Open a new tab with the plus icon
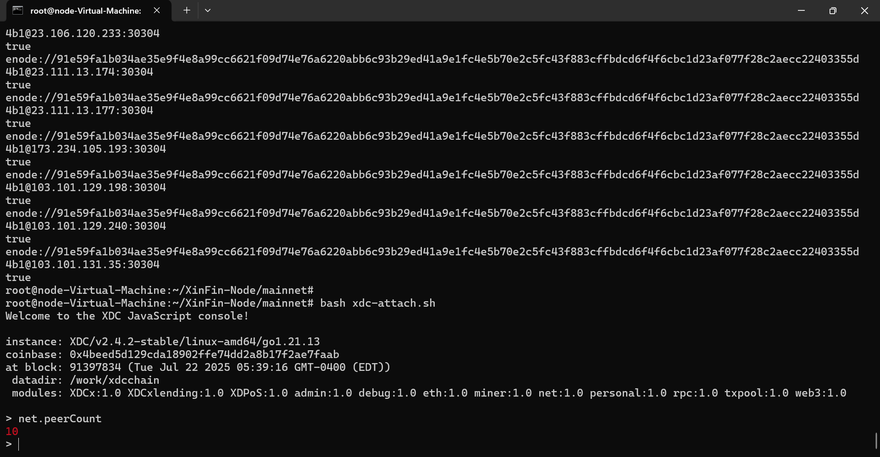This screenshot has height=457, width=880. (186, 10)
